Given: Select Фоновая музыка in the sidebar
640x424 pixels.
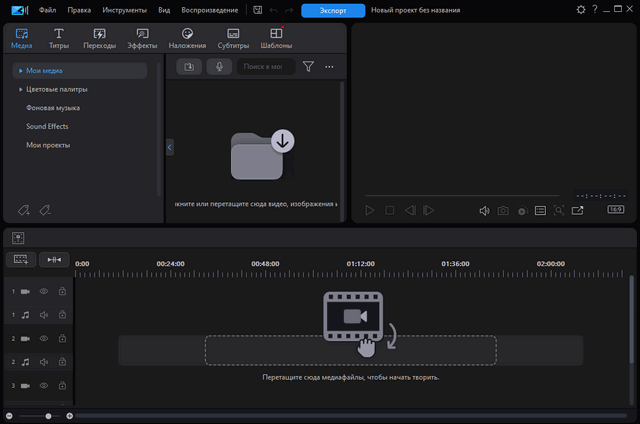Looking at the screenshot, I should 53,107.
